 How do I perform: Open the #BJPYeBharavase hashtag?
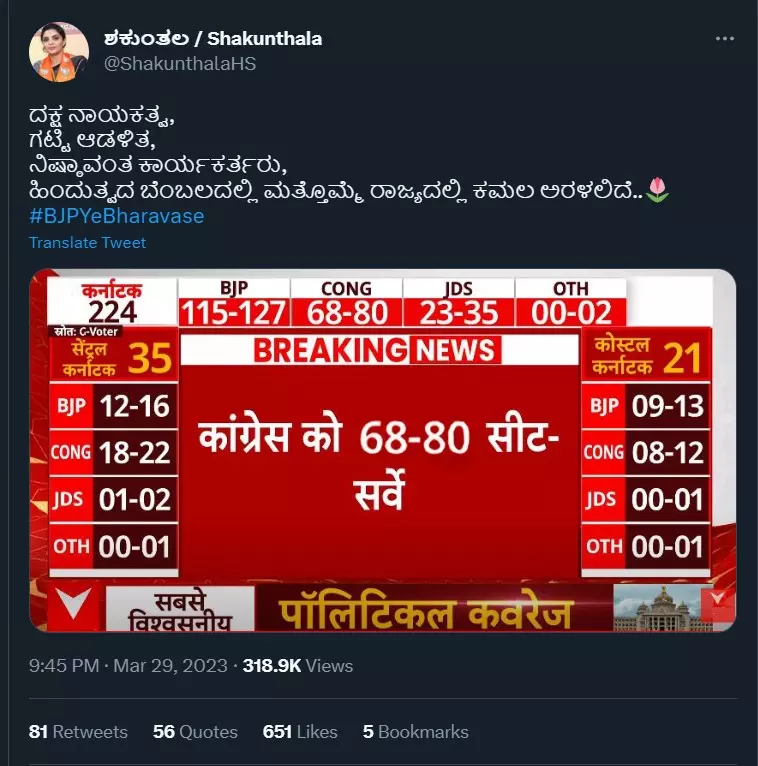[x=117, y=216]
